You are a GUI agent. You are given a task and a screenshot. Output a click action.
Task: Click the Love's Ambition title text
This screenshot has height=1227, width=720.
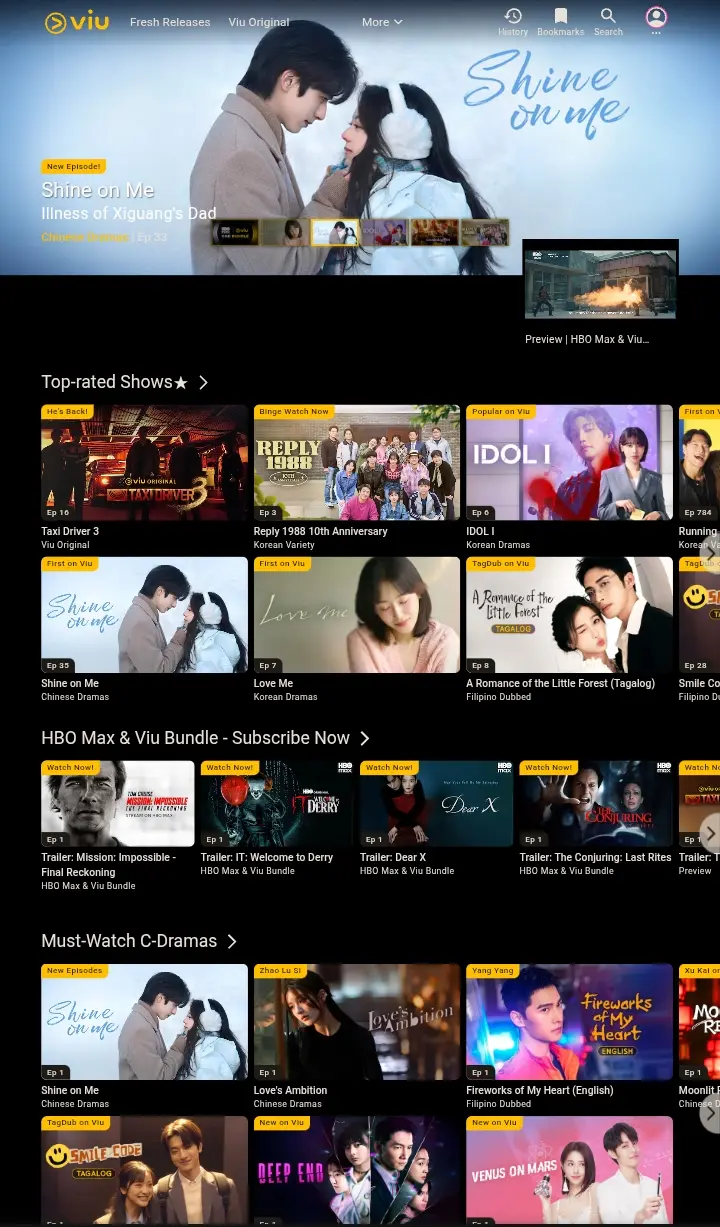pos(290,1090)
